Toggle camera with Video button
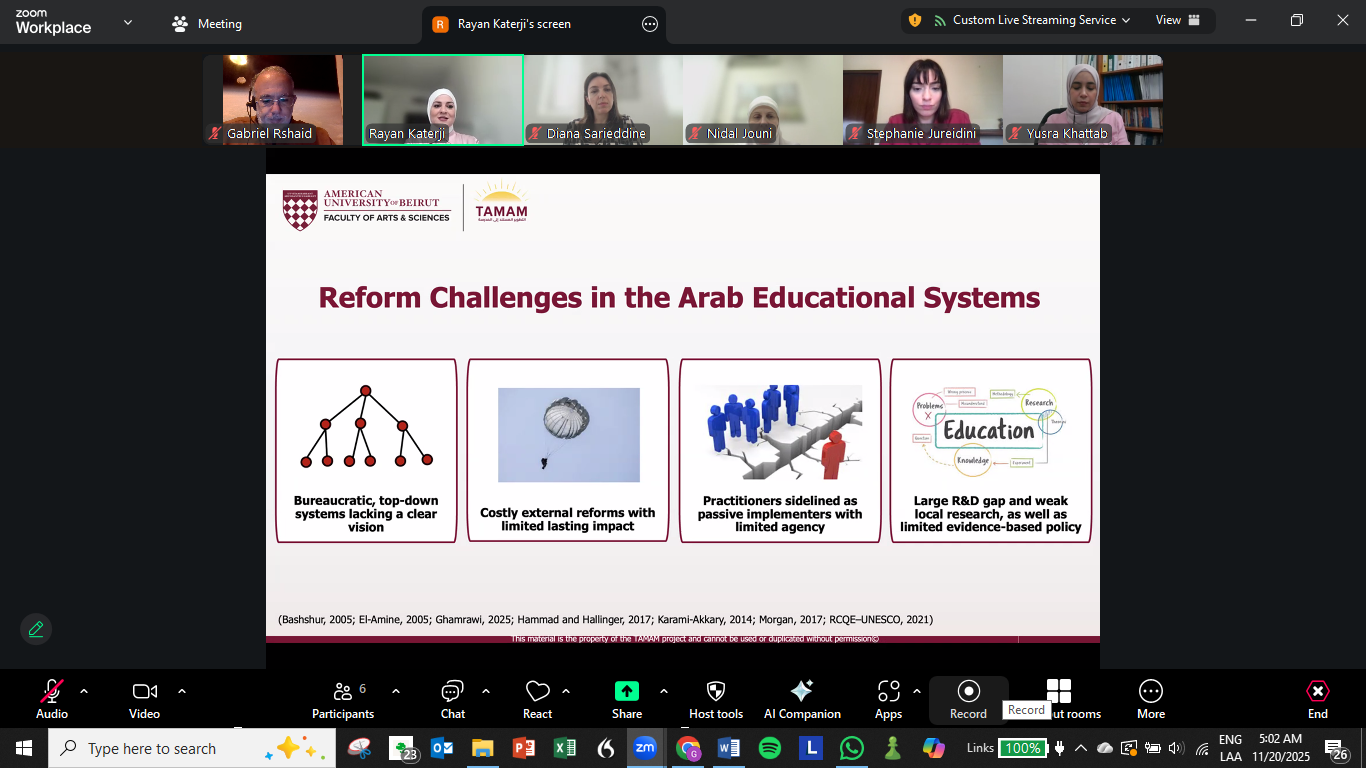Viewport: 1366px width, 768px height. click(x=144, y=699)
